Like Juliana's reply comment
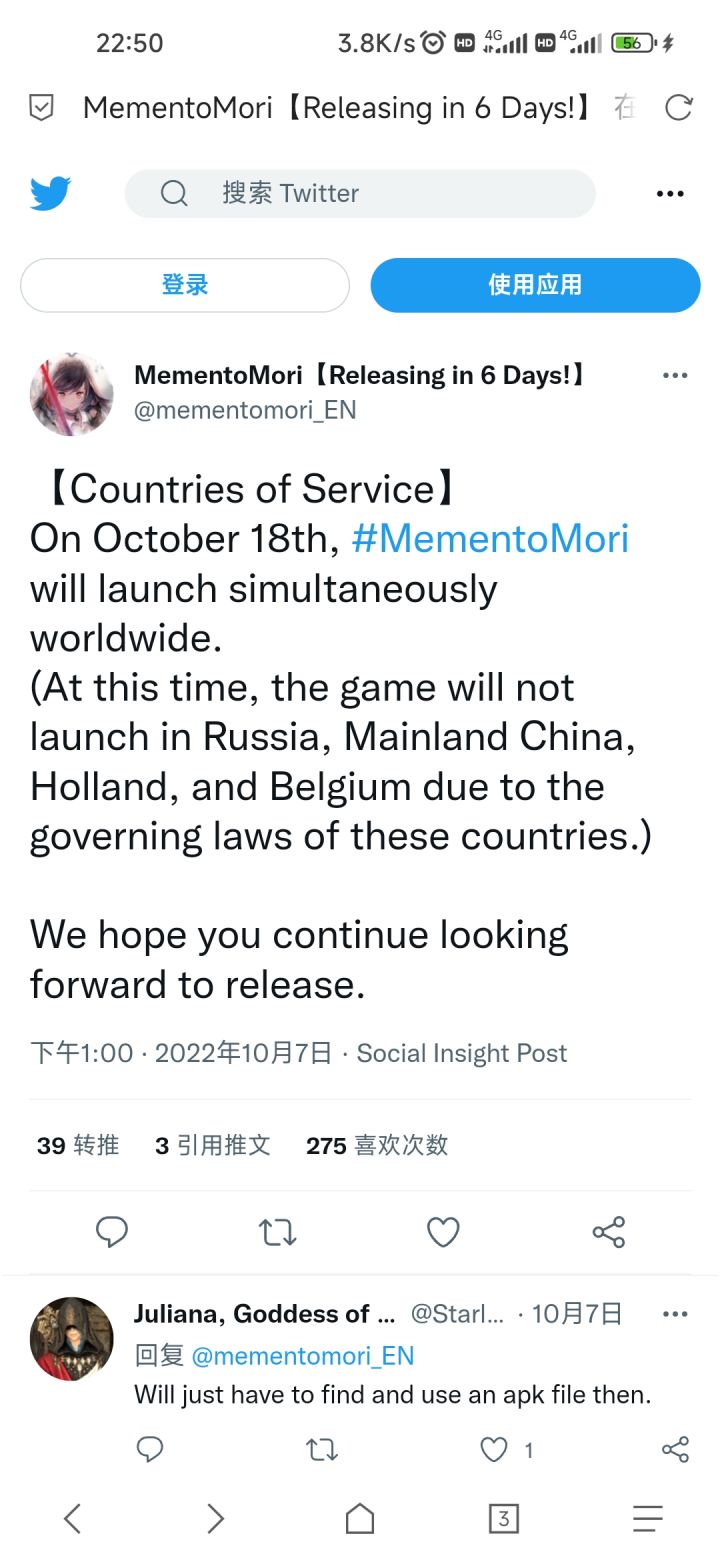The image size is (720, 1560). point(495,1449)
